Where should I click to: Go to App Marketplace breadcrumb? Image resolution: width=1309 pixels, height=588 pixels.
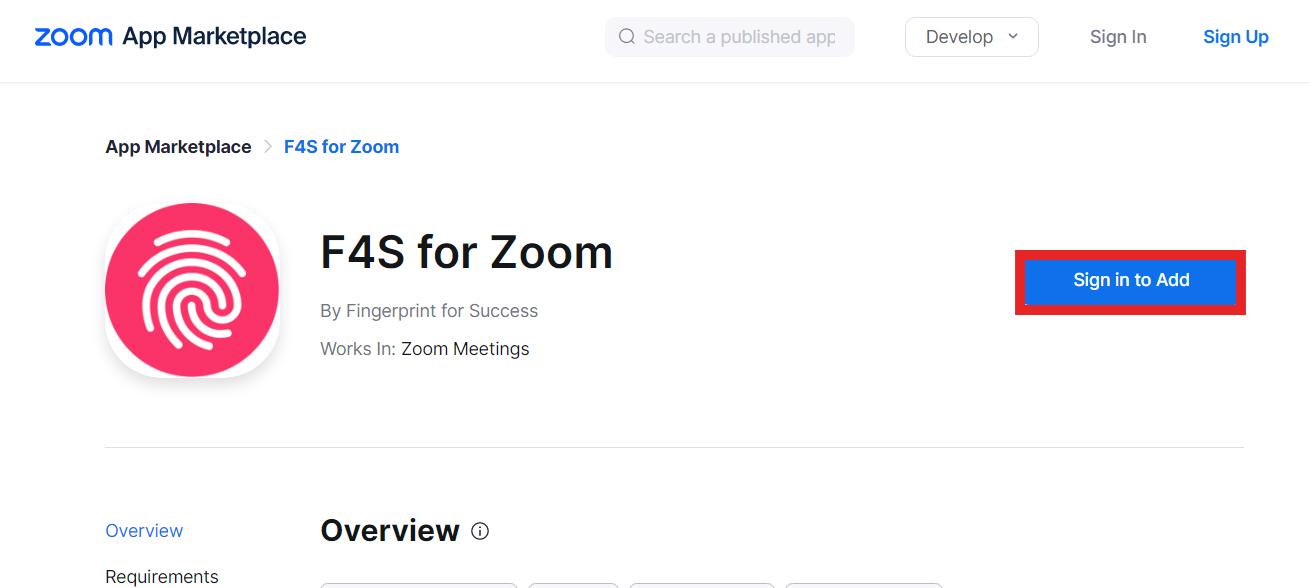tap(178, 147)
